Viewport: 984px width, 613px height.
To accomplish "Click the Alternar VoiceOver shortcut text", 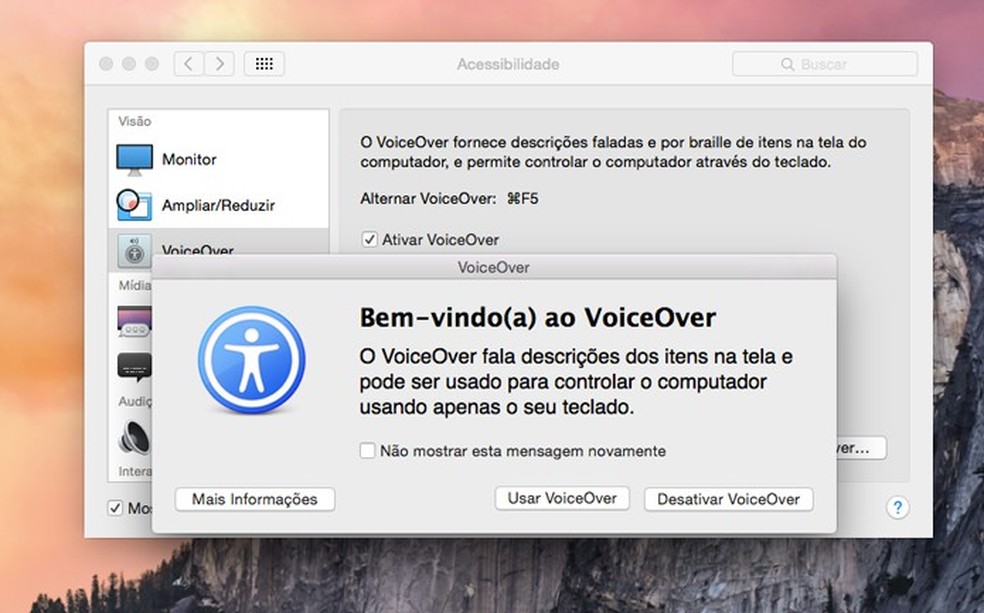I will coord(449,199).
